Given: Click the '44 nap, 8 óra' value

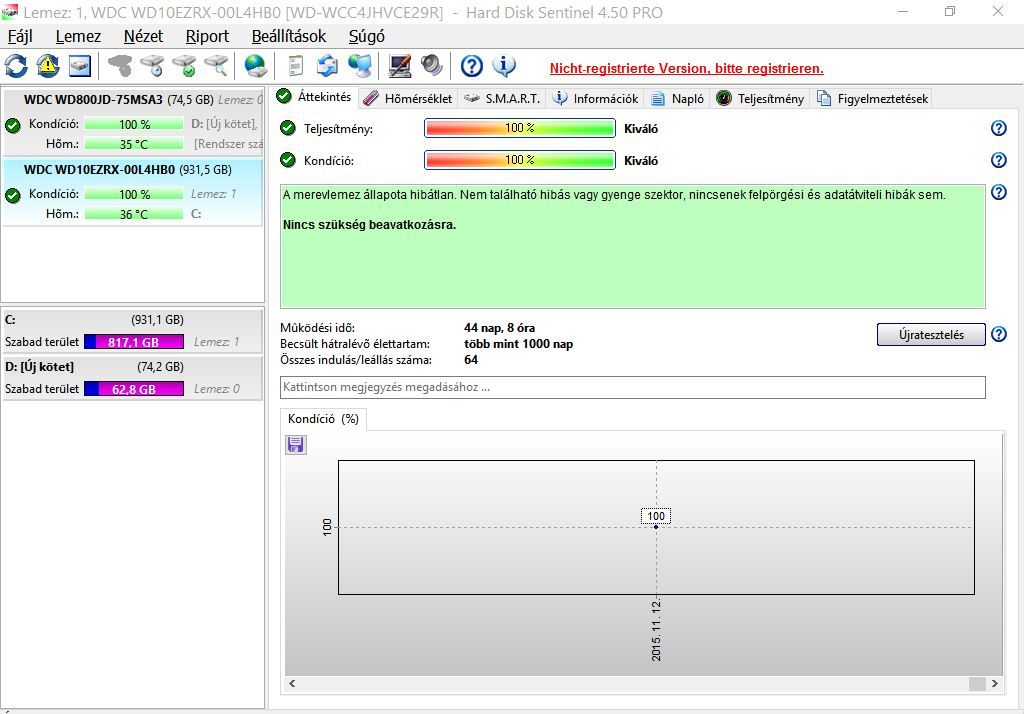Looking at the screenshot, I should pyautogui.click(x=500, y=328).
